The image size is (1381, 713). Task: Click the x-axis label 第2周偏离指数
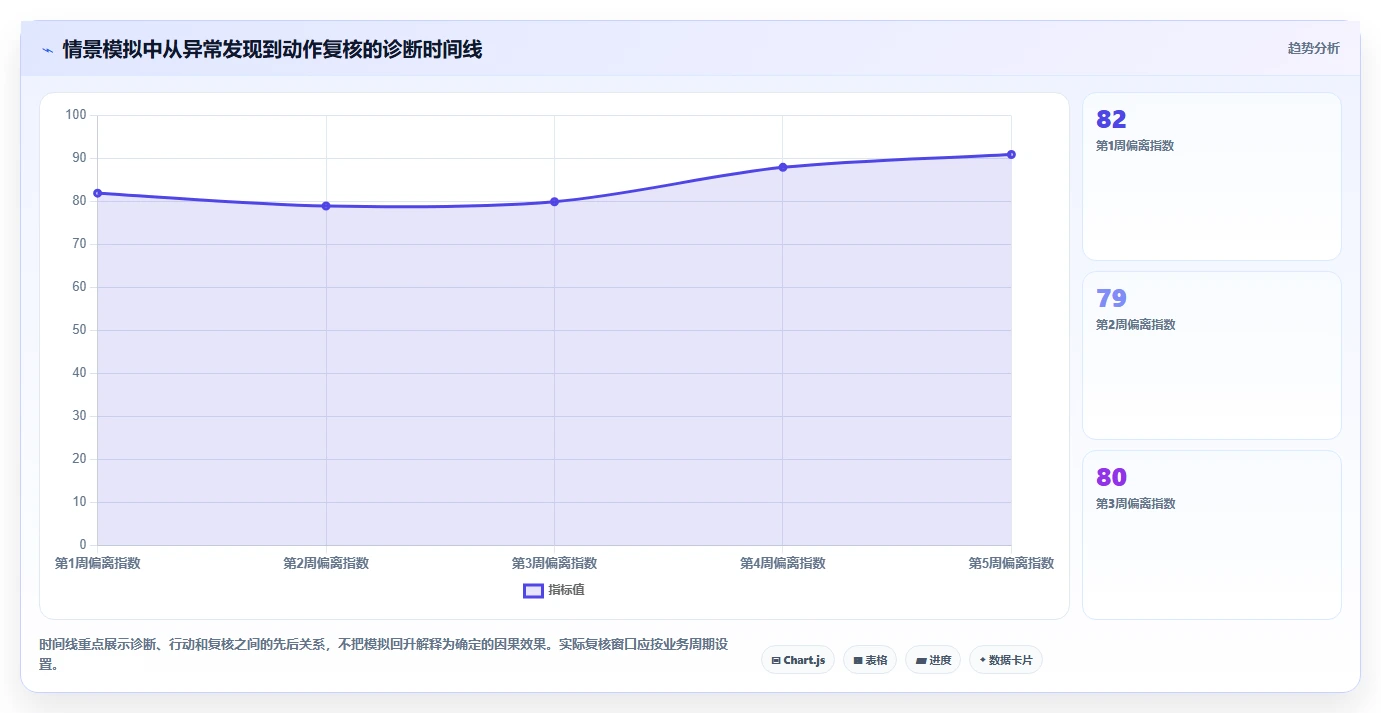[x=326, y=563]
